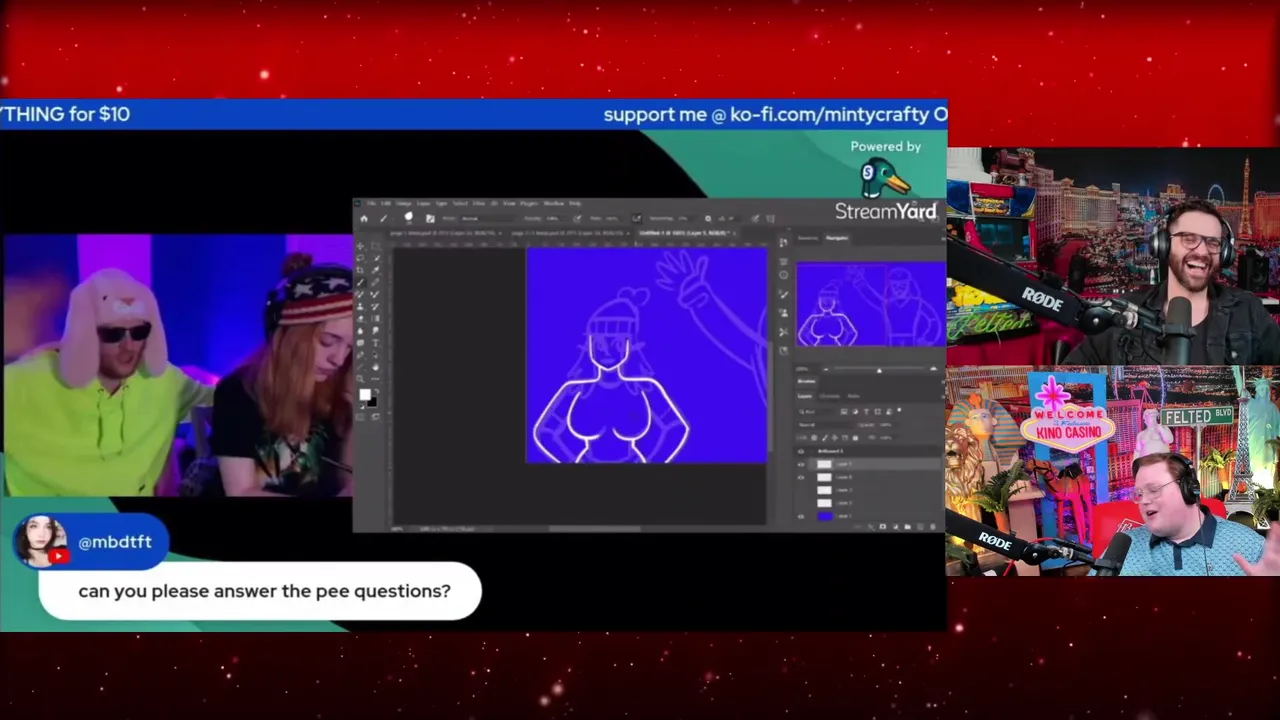The width and height of the screenshot is (1280, 720).
Task: Click the Navigator zoom out icon
Action: click(x=826, y=369)
